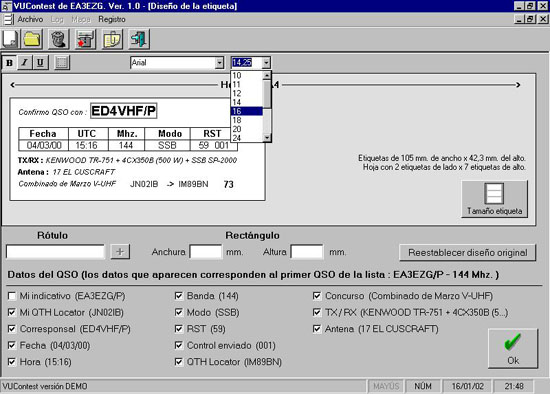
Task: Click the Anchura width input field
Action: pos(206,252)
